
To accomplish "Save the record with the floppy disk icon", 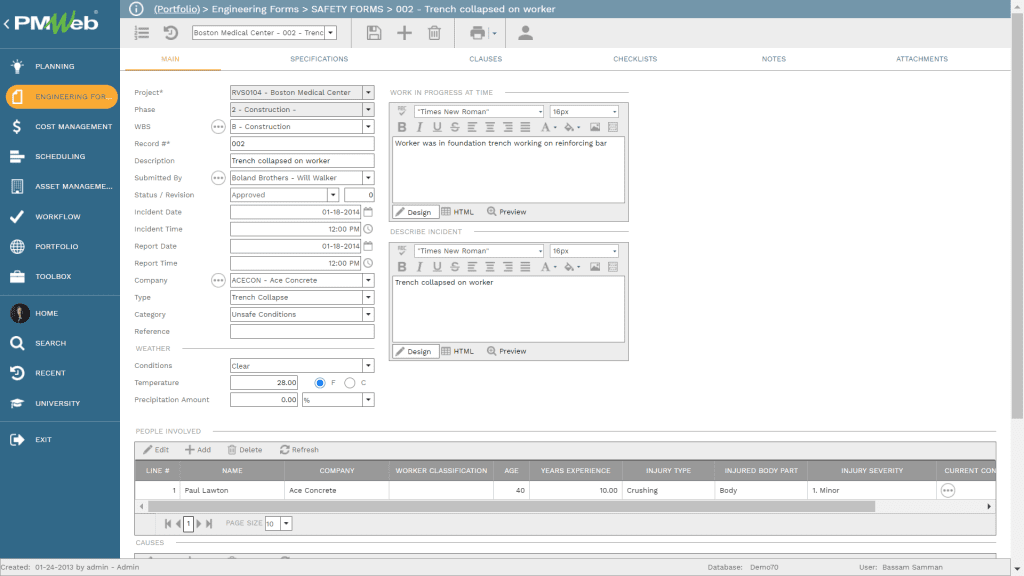I will point(374,33).
